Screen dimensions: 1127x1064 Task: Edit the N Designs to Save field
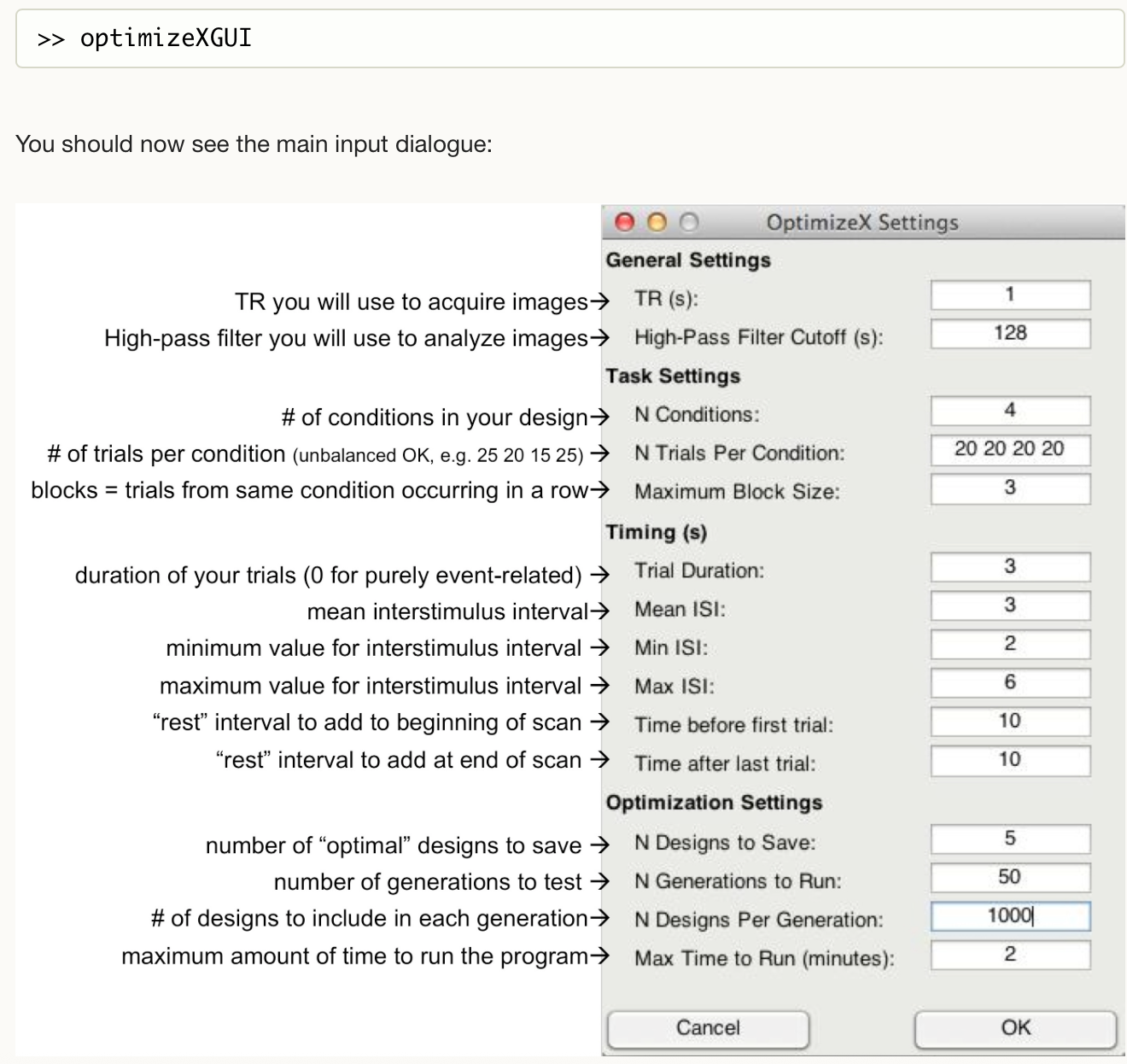tap(1010, 839)
